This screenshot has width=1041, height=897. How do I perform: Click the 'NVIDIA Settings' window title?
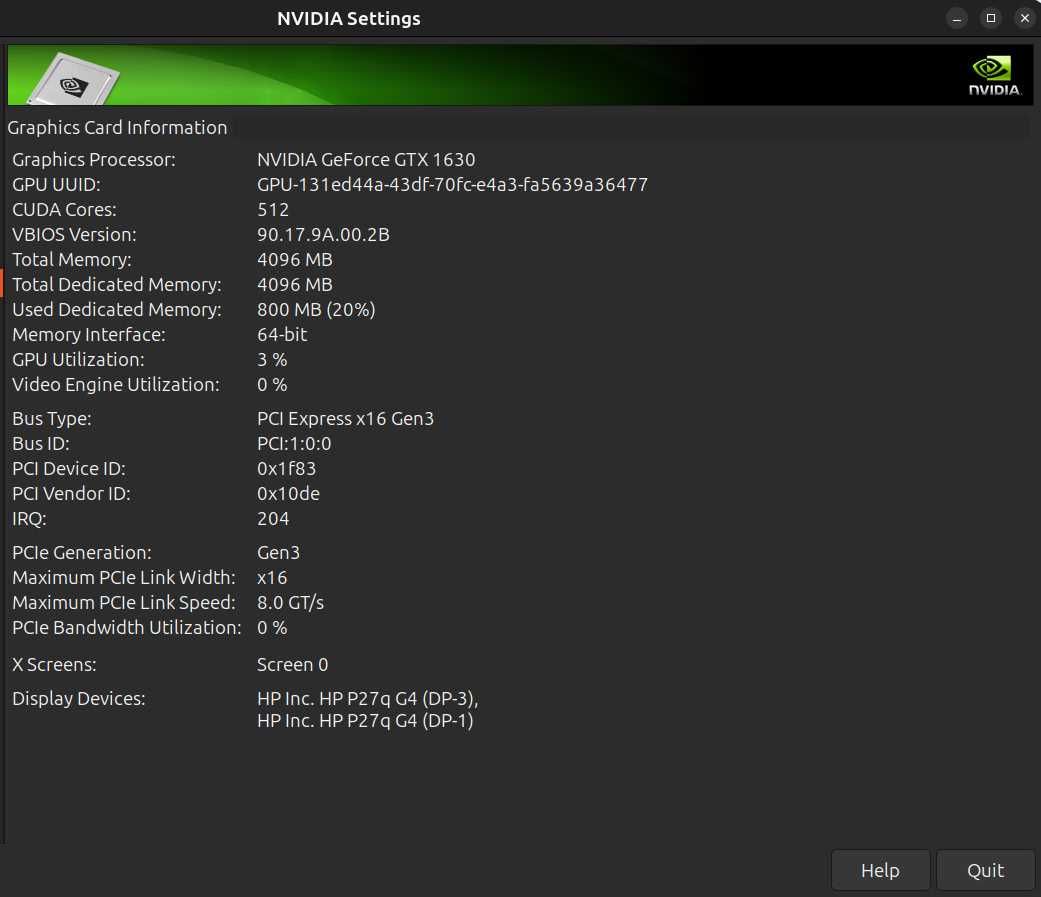[x=349, y=19]
